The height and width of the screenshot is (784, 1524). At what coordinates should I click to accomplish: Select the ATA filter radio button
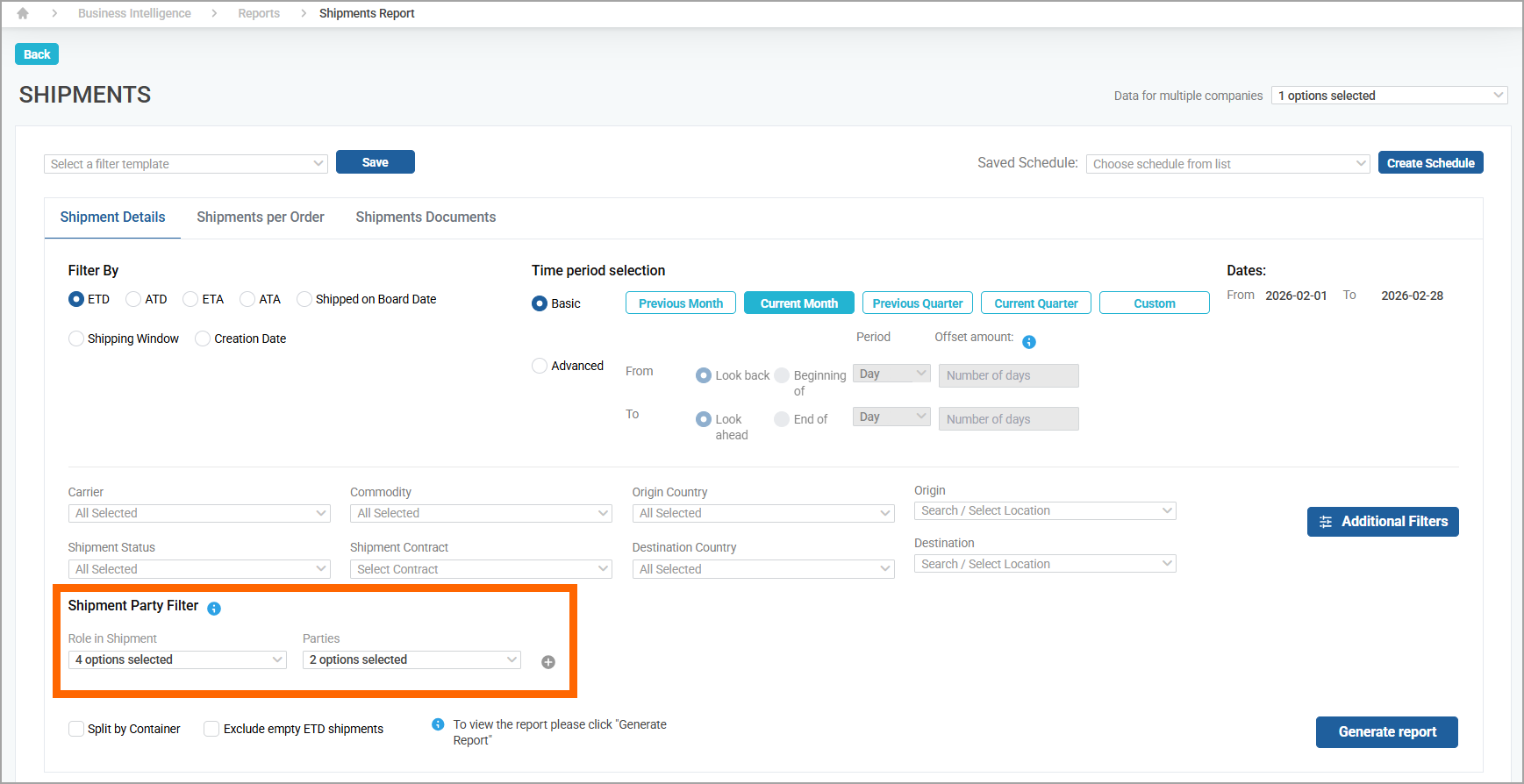tap(247, 299)
